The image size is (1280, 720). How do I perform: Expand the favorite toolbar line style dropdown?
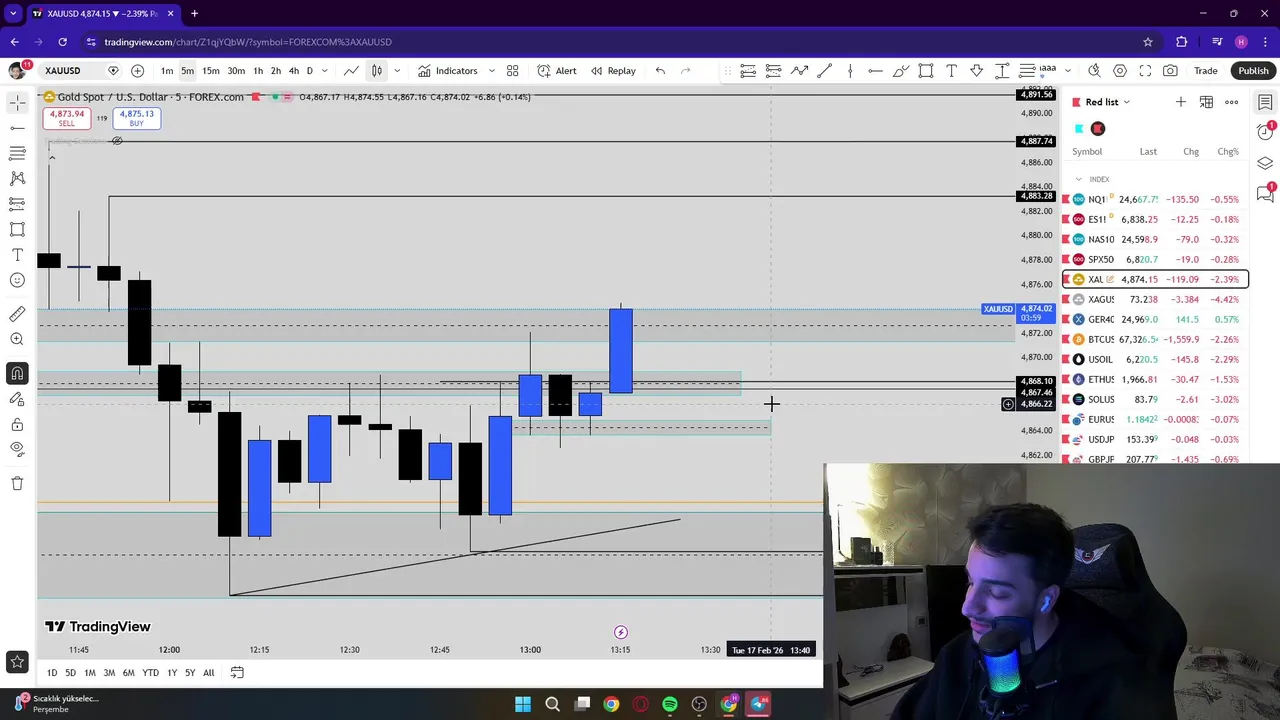click(x=1067, y=71)
